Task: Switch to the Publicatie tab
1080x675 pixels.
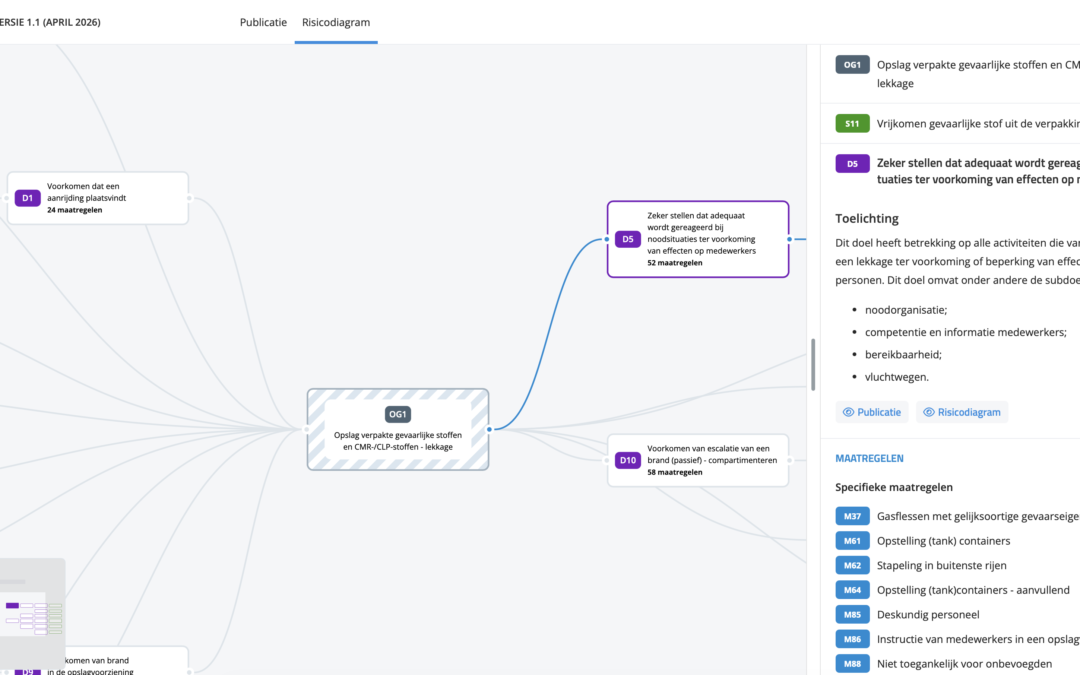Action: click(x=263, y=22)
